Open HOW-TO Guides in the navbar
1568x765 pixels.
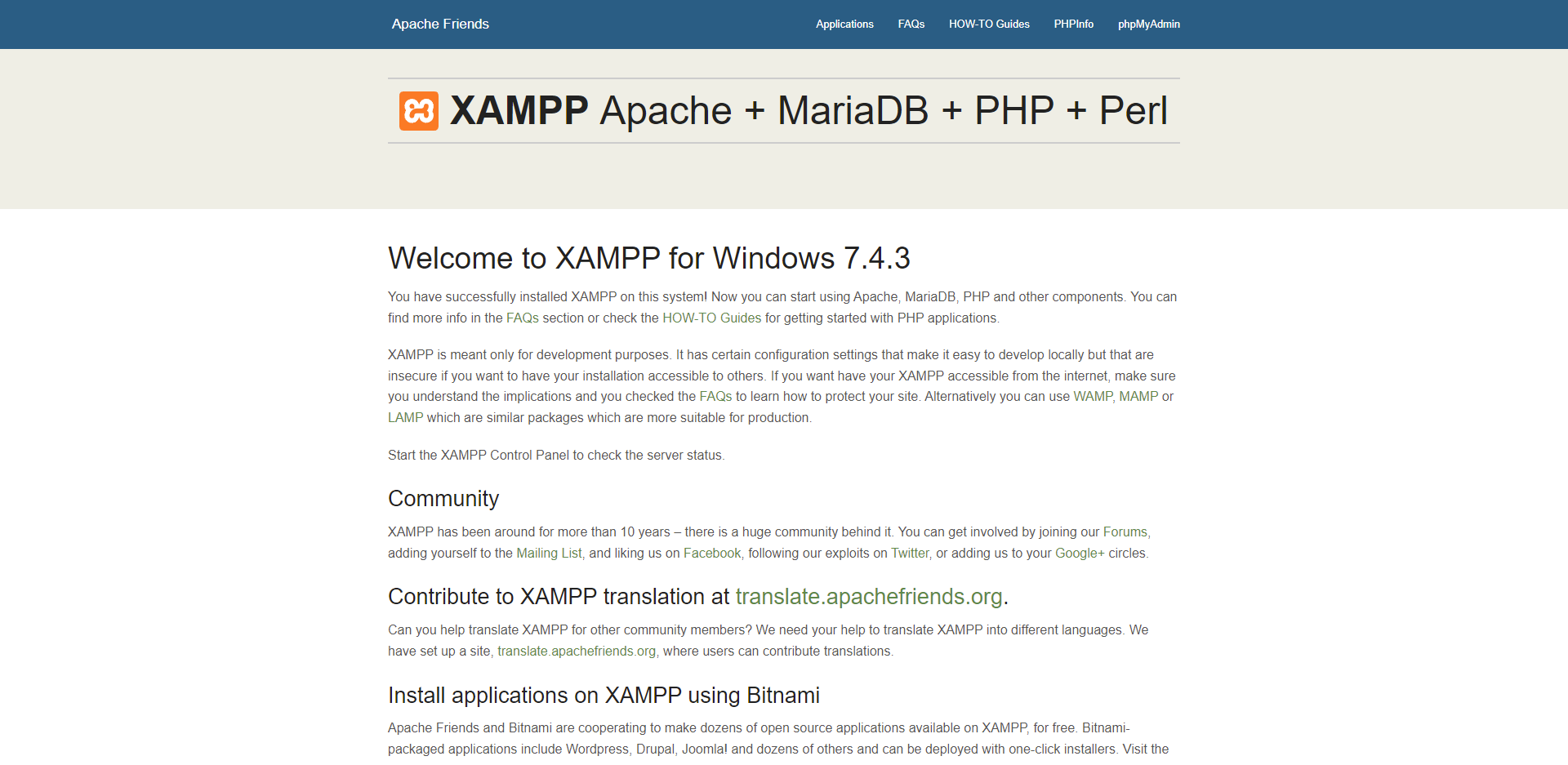(989, 24)
